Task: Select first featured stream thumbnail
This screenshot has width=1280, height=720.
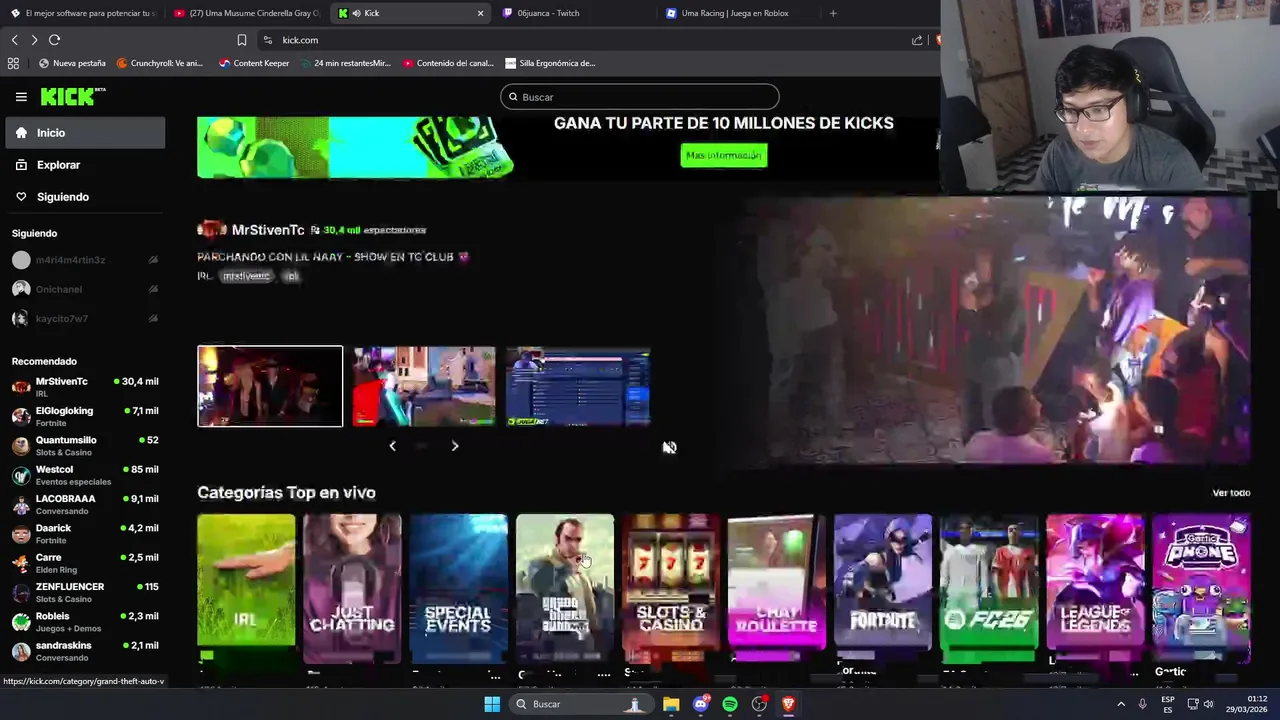Action: pyautogui.click(x=270, y=386)
